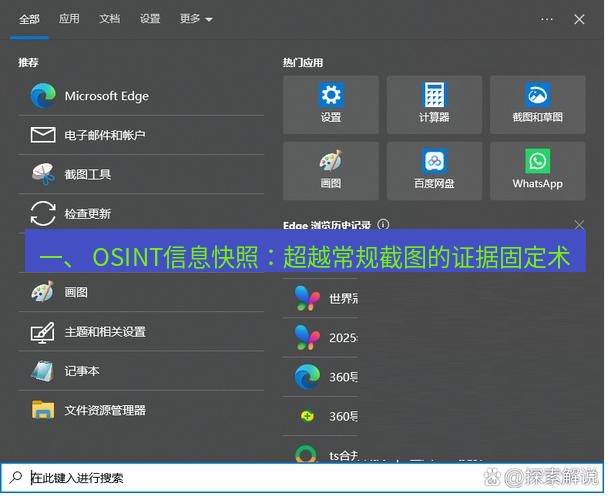Dismiss the Edge 浏览历史记录 section
611x500 pixels.
coord(579,224)
